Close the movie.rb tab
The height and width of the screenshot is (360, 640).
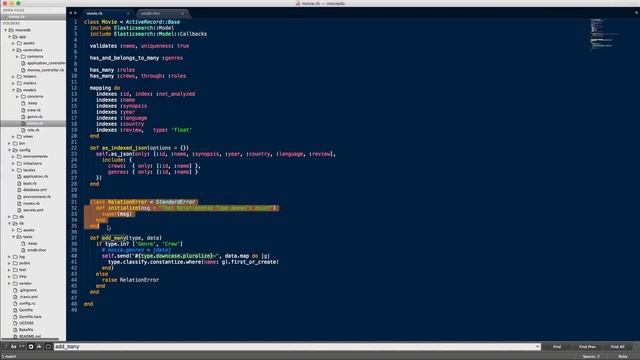tap(128, 13)
